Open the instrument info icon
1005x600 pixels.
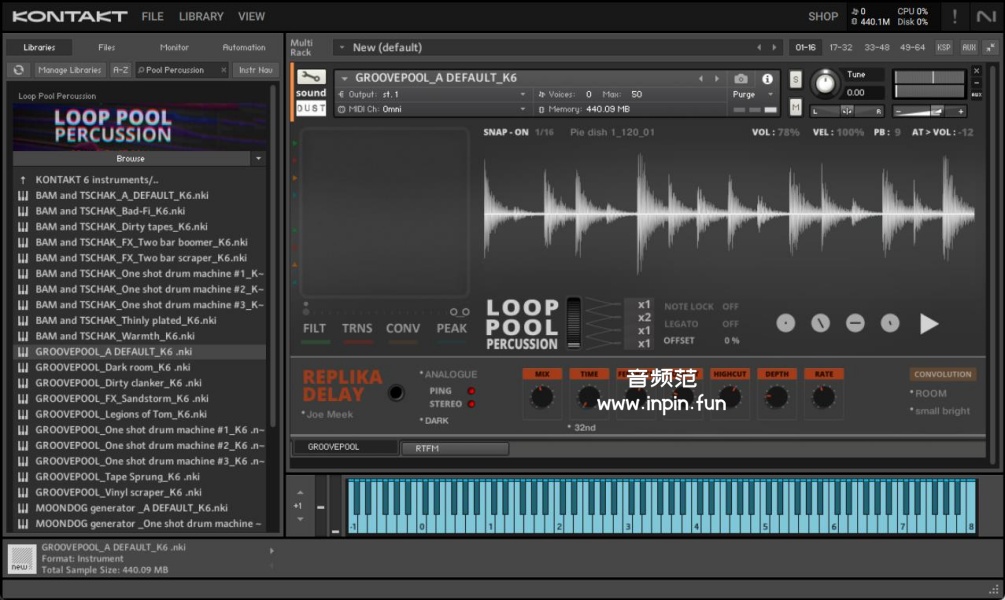pos(767,79)
